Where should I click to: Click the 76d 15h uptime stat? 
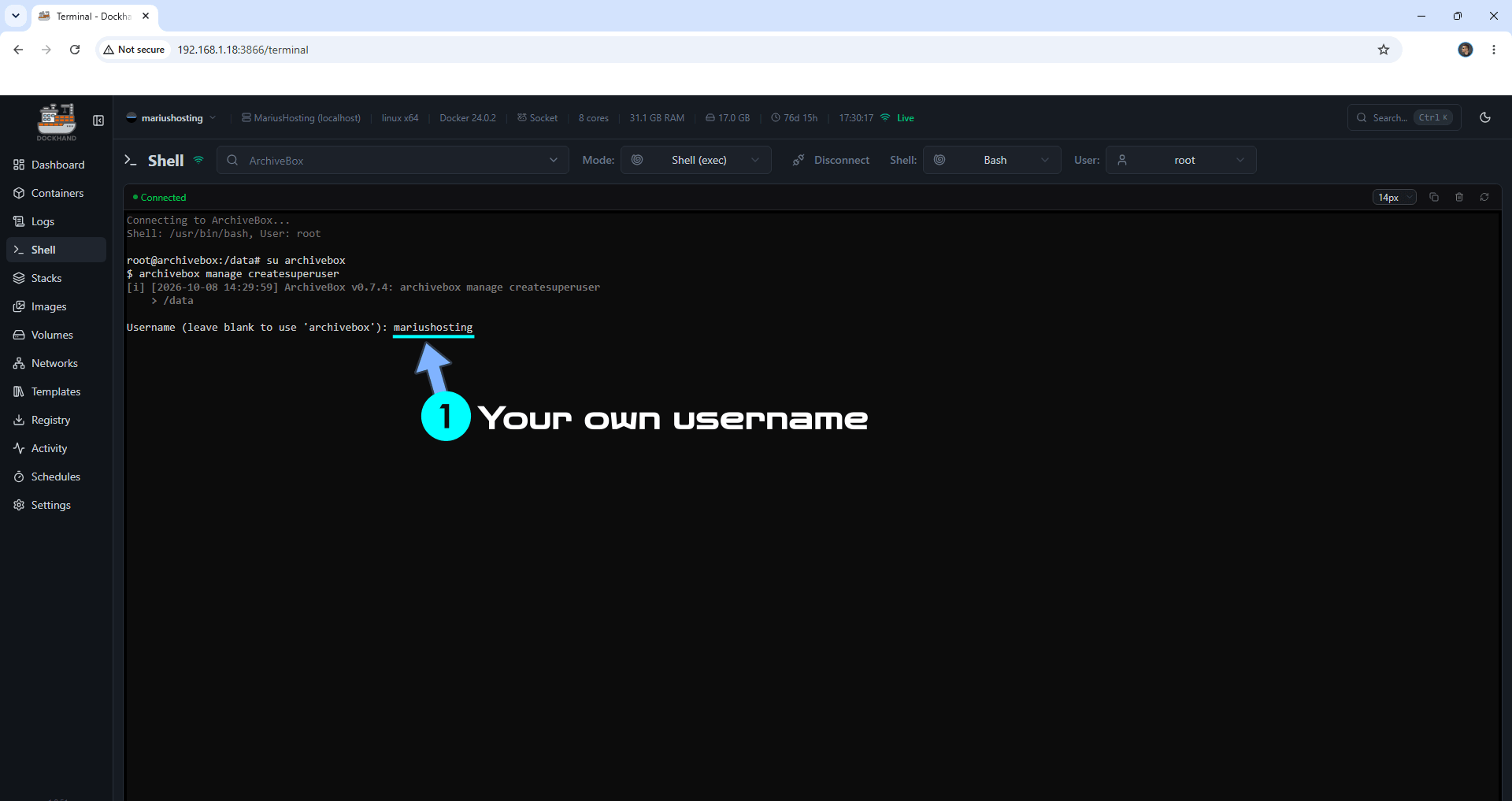tap(795, 118)
